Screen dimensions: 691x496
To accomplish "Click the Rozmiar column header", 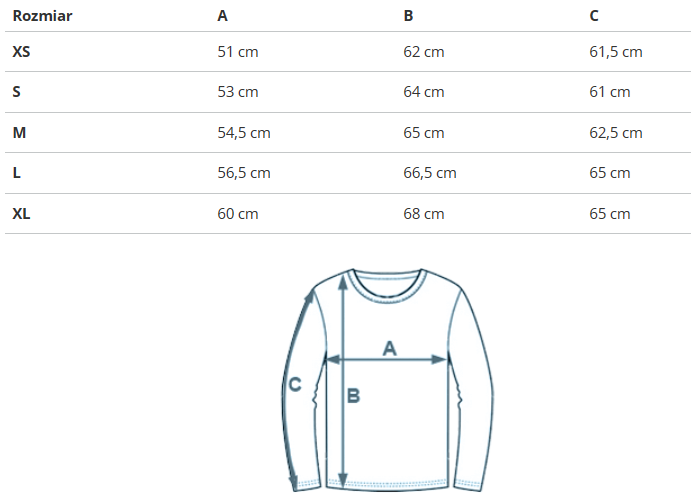I will point(42,16).
